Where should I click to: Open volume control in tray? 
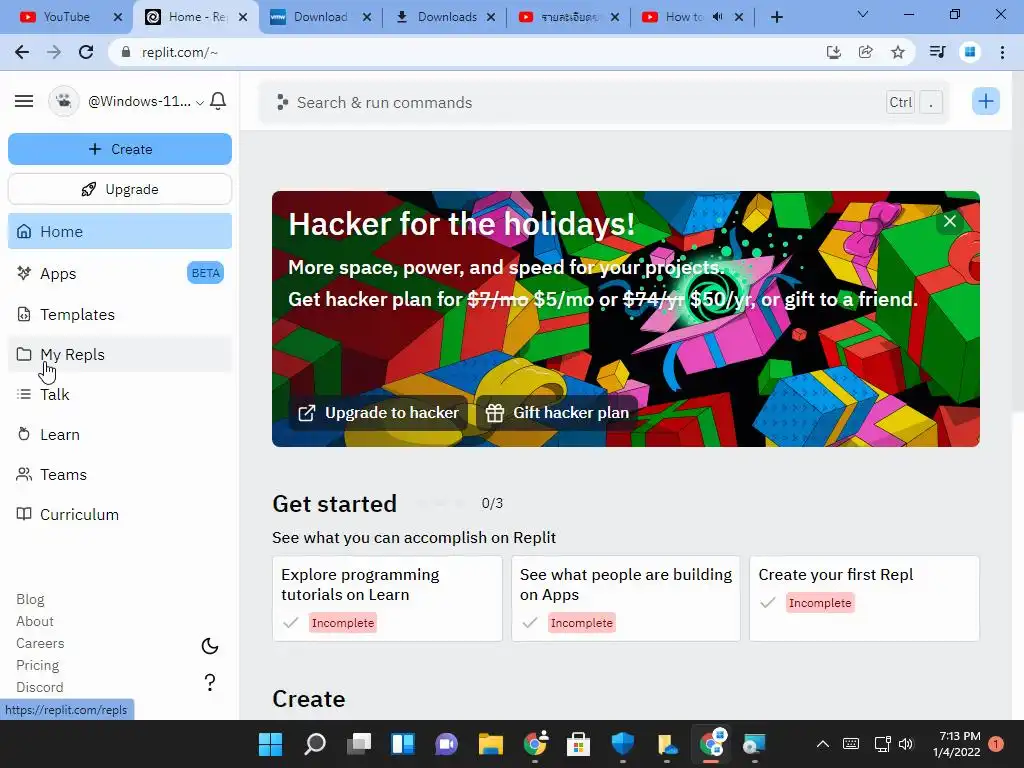click(x=906, y=744)
